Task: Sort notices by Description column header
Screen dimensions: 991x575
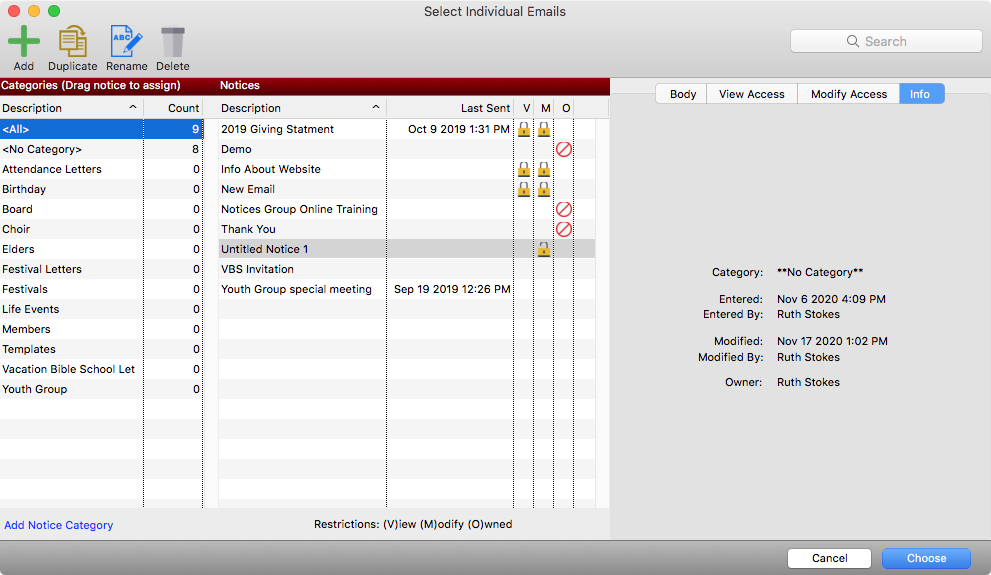Action: pos(300,108)
